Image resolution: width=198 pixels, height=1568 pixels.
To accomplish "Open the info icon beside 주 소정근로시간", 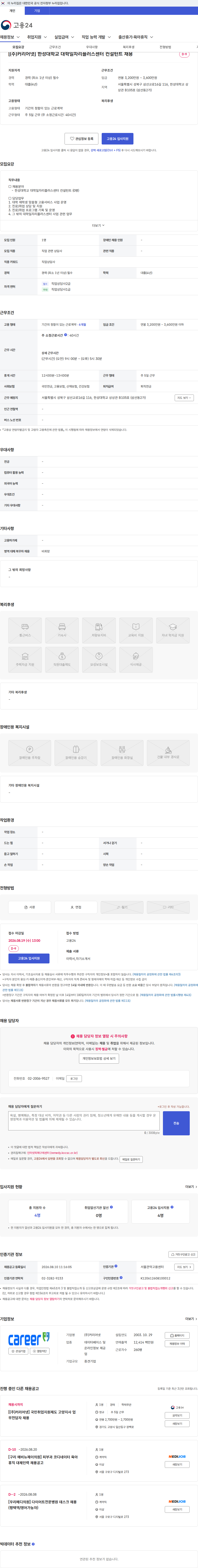I will point(66,335).
